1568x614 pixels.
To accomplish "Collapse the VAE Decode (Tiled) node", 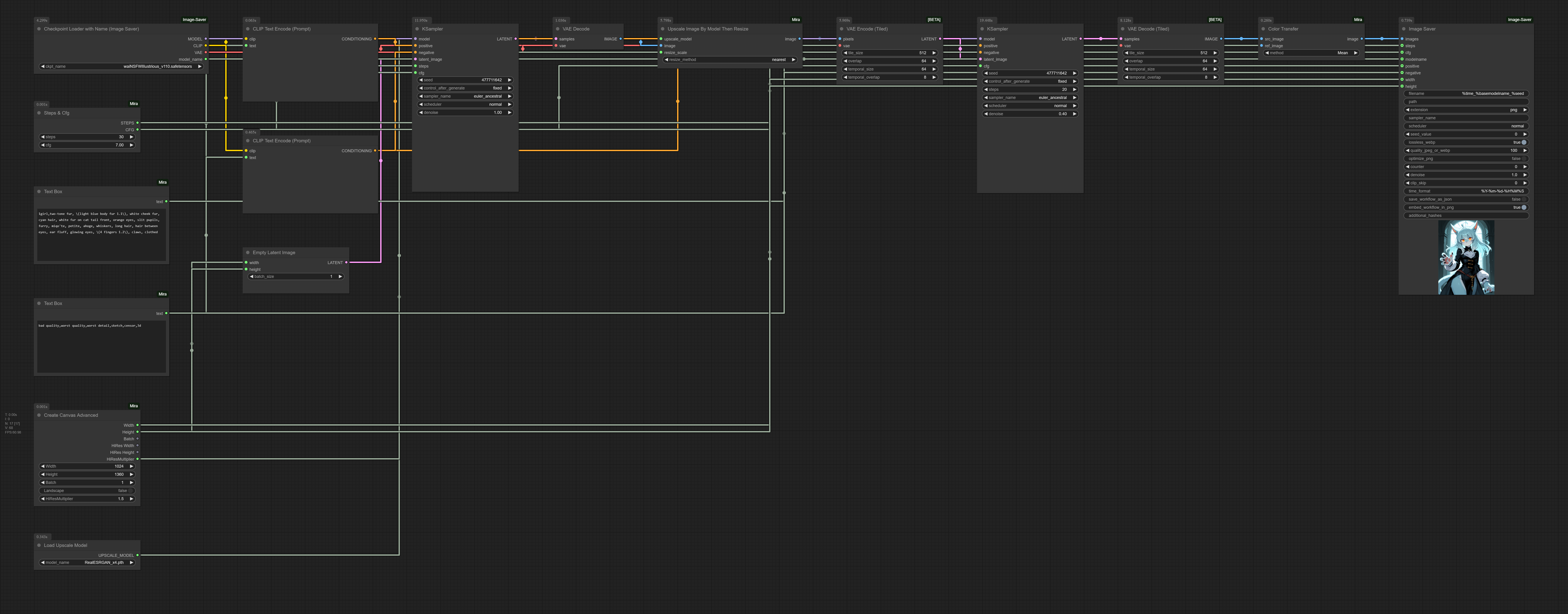I will [x=1122, y=29].
